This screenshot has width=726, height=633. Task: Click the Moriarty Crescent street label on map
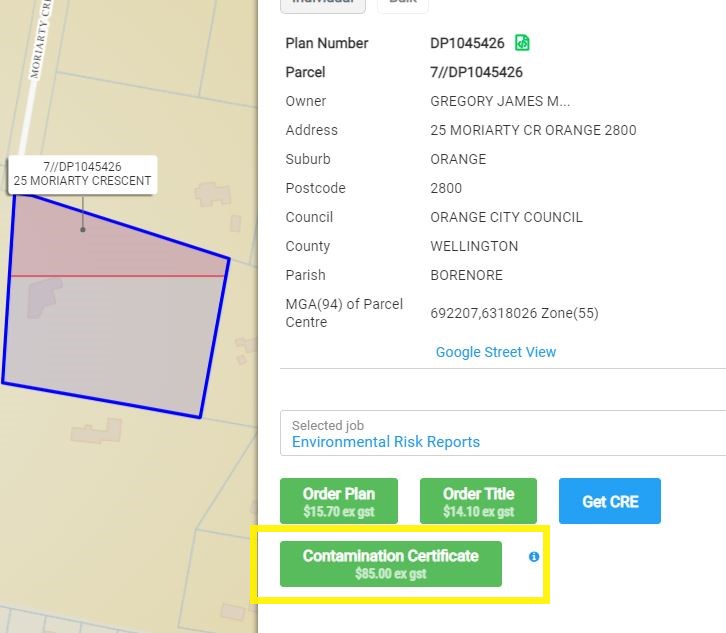pyautogui.click(x=40, y=39)
